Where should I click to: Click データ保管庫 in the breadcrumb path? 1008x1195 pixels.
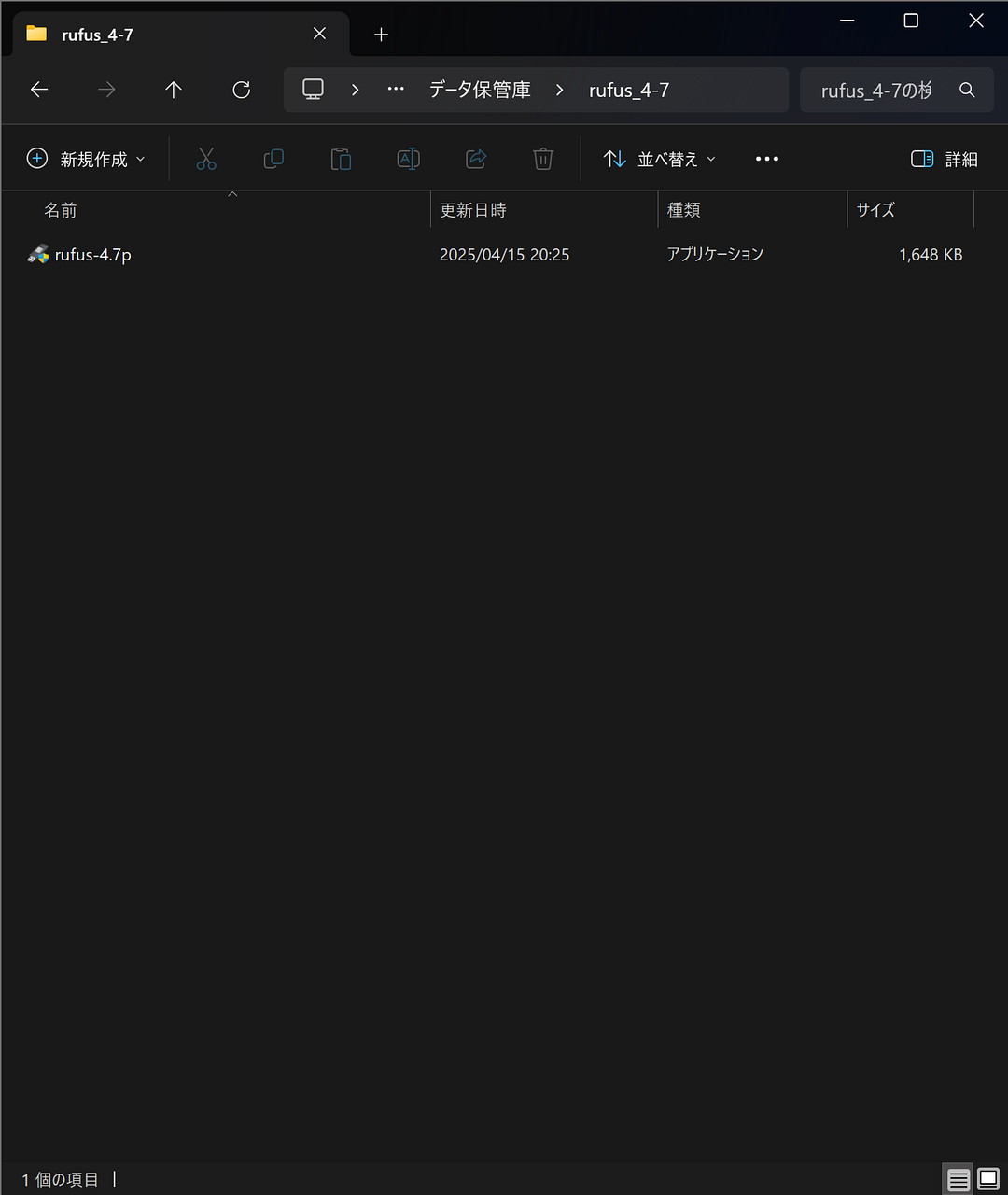click(x=480, y=90)
